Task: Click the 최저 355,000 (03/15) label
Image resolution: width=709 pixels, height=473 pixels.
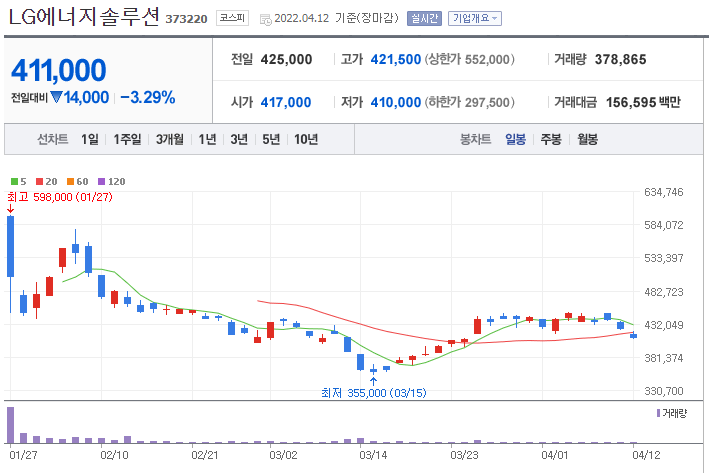Action: [x=373, y=393]
